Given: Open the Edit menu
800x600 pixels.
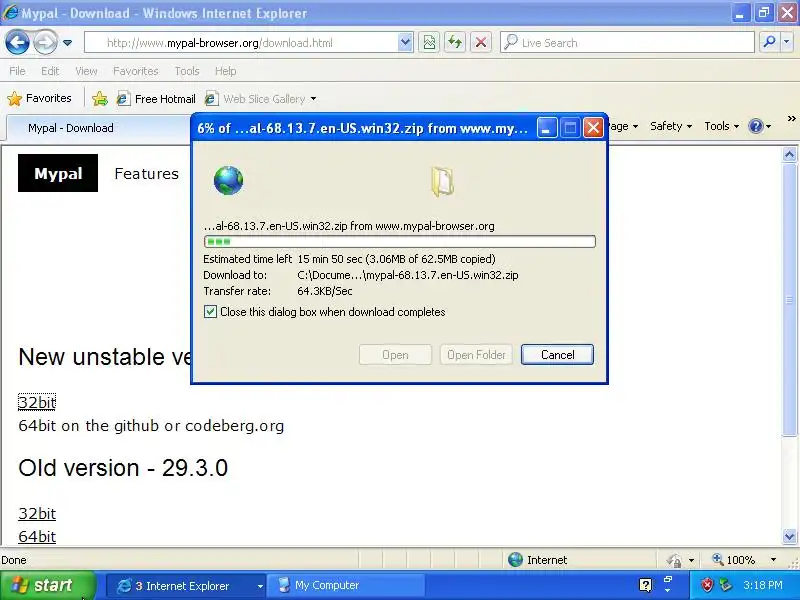Looking at the screenshot, I should tap(50, 71).
